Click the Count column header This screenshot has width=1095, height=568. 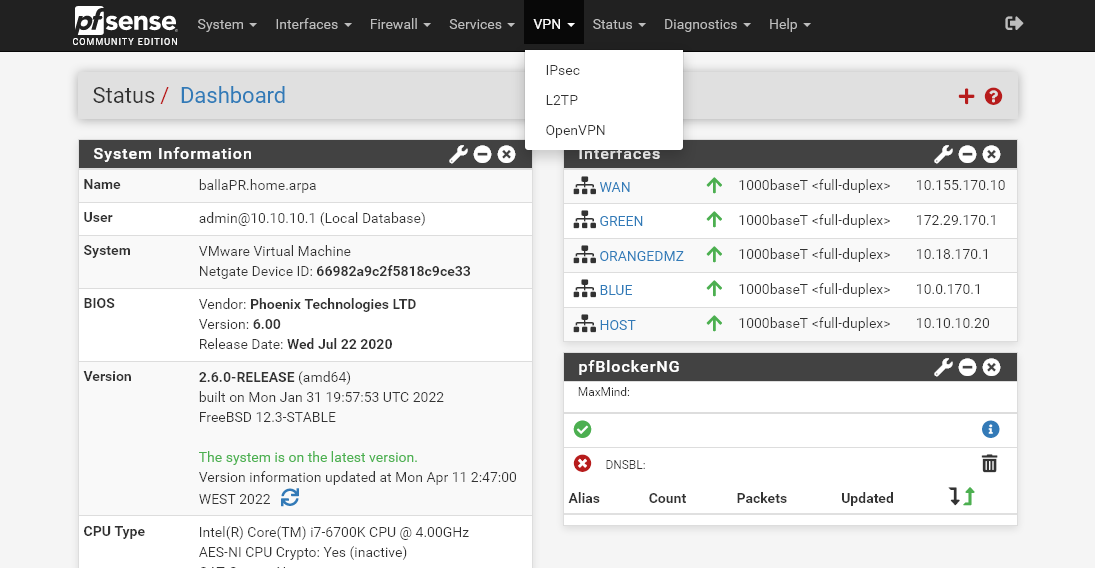(x=667, y=498)
